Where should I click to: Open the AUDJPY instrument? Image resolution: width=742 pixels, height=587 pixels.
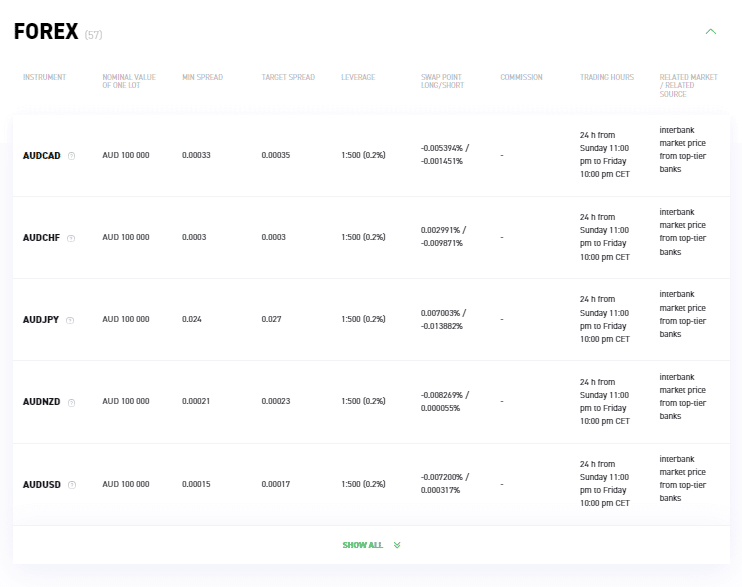[x=41, y=320]
